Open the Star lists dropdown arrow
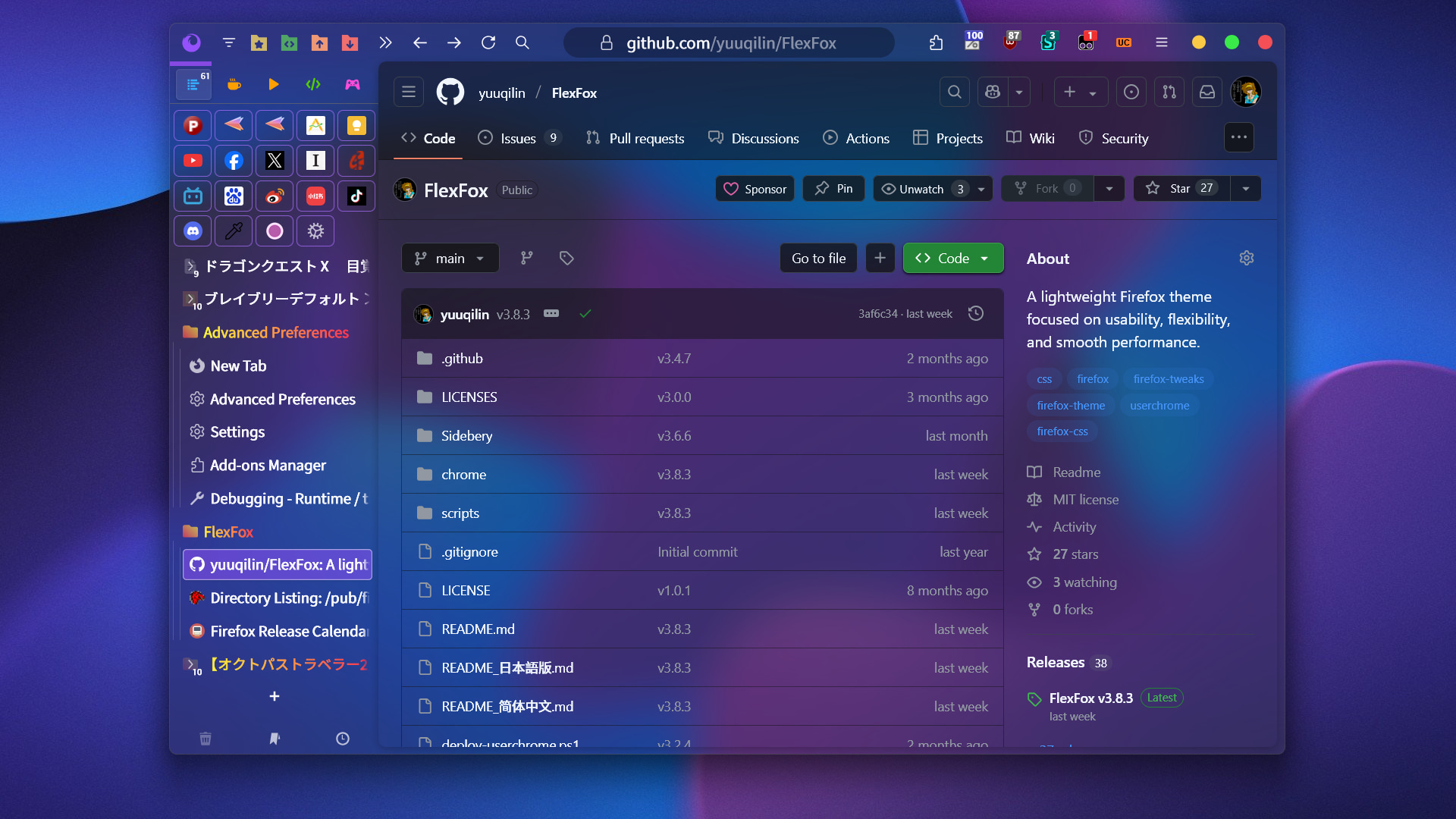1456x819 pixels. 1246,188
